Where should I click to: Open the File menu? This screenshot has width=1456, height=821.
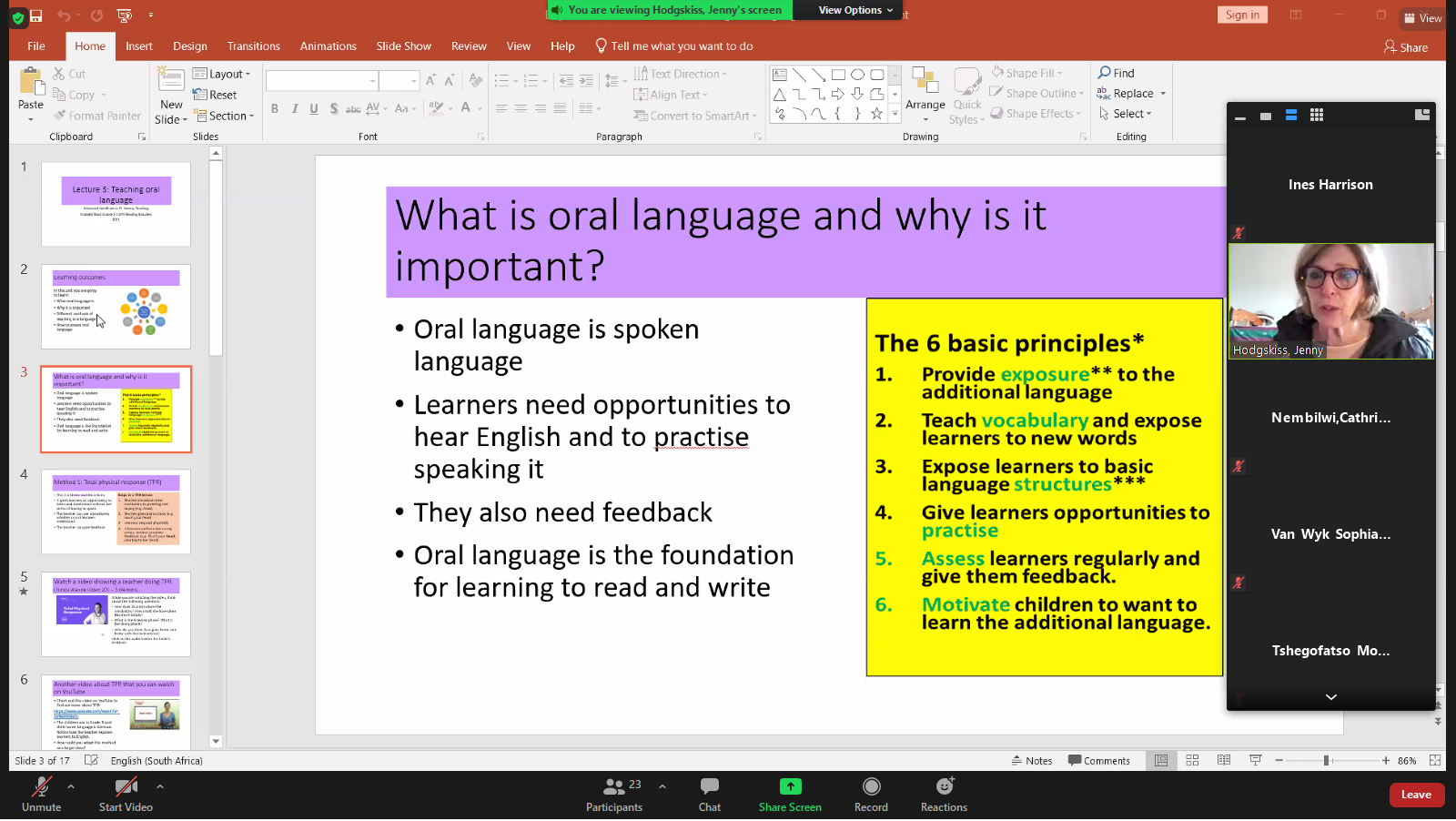click(36, 46)
